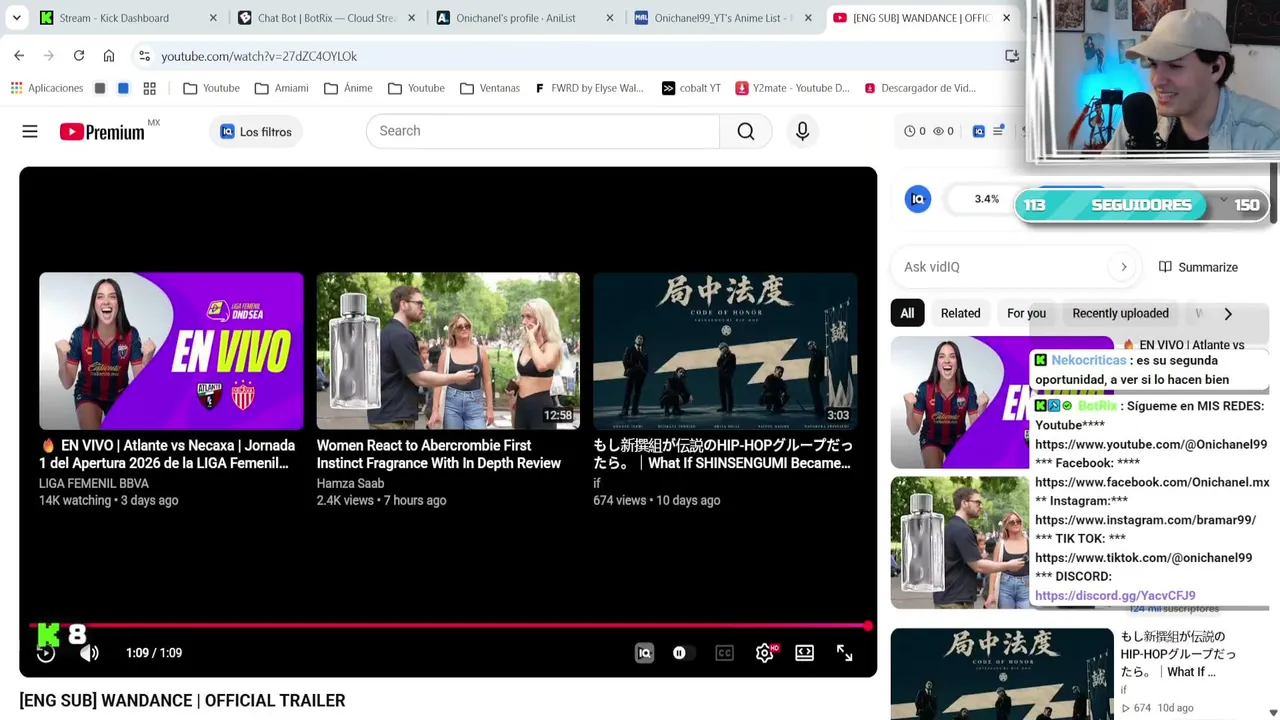Click the vidIQ clock stat icon
Screen dimensions: 1280x720
[909, 131]
